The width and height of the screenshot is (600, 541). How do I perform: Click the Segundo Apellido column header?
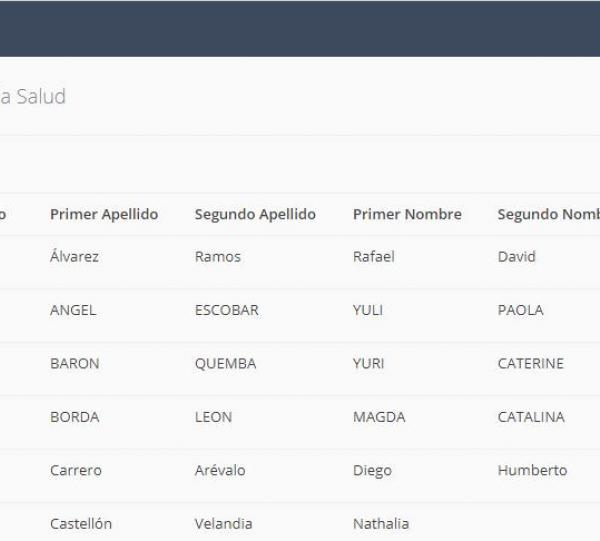coord(255,215)
